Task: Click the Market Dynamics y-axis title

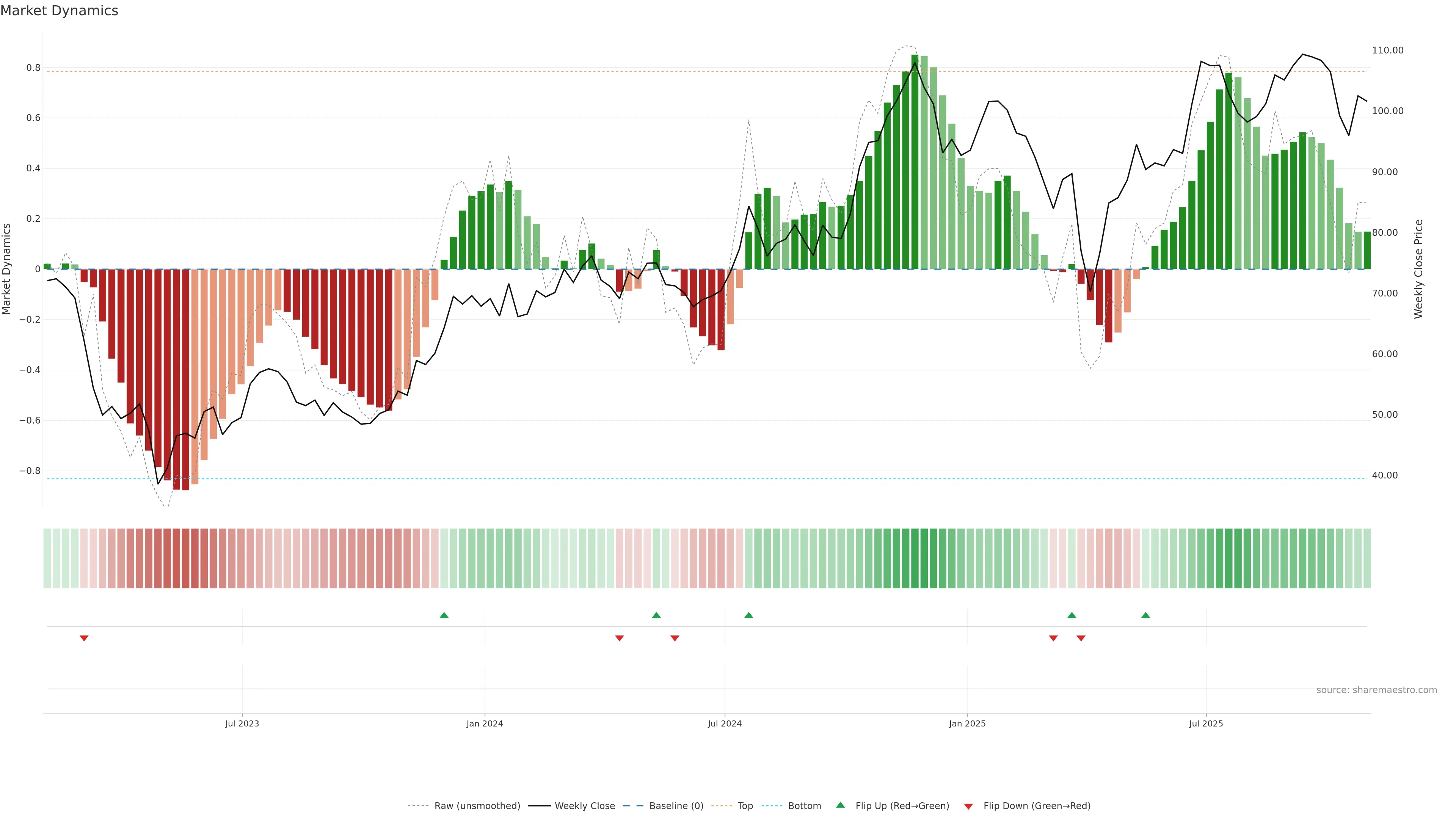Action: [x=7, y=269]
